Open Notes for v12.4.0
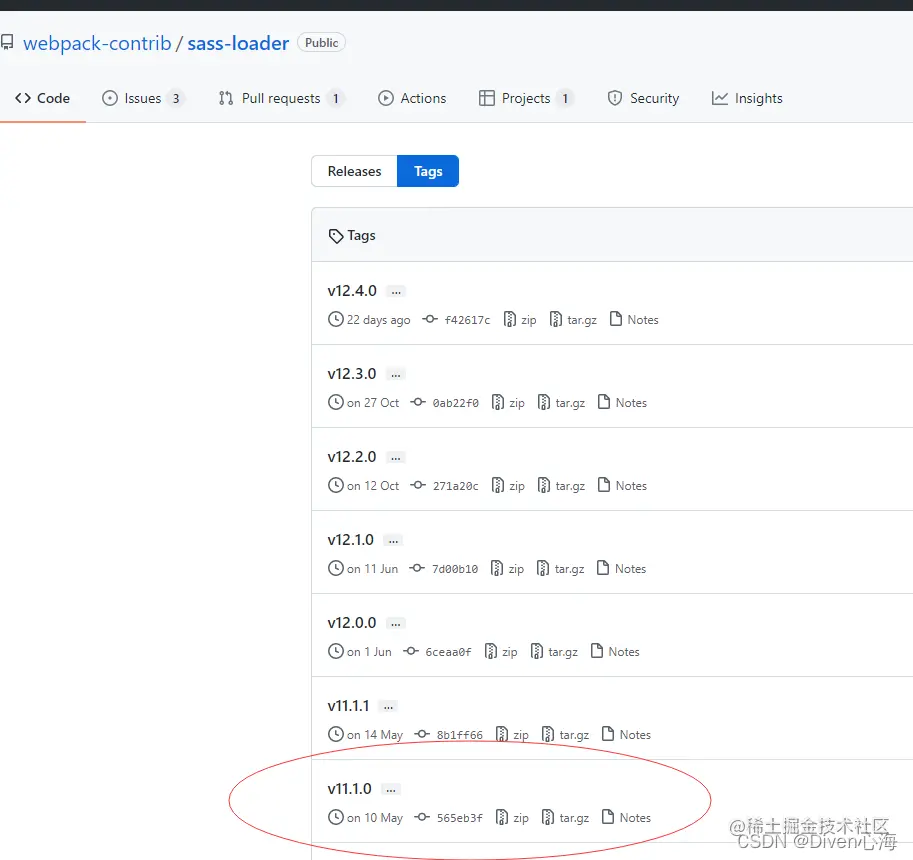913x860 pixels. (x=634, y=320)
